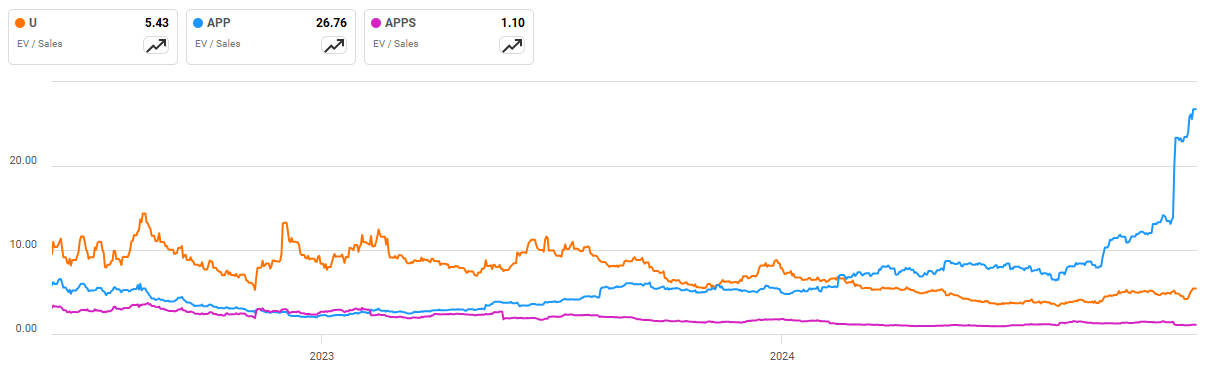Click the 10.00 y-axis label
This screenshot has width=1208, height=368.
point(24,244)
